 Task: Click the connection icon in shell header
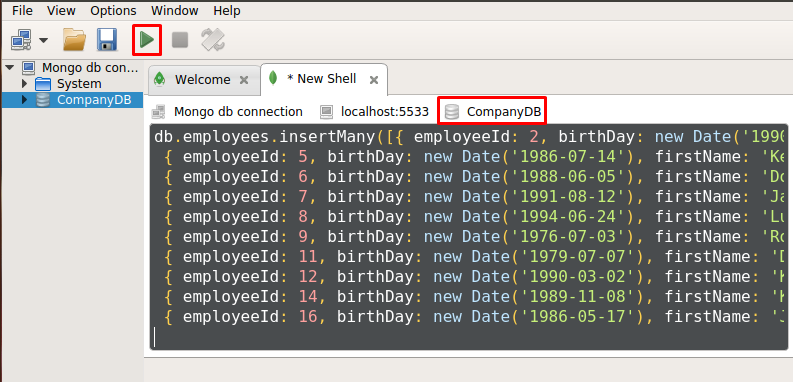point(159,112)
